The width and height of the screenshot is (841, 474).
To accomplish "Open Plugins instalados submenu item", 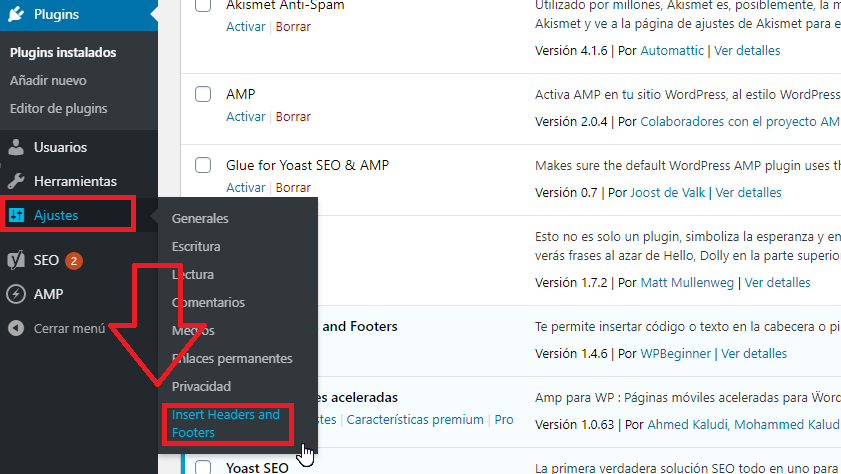I will click(63, 53).
